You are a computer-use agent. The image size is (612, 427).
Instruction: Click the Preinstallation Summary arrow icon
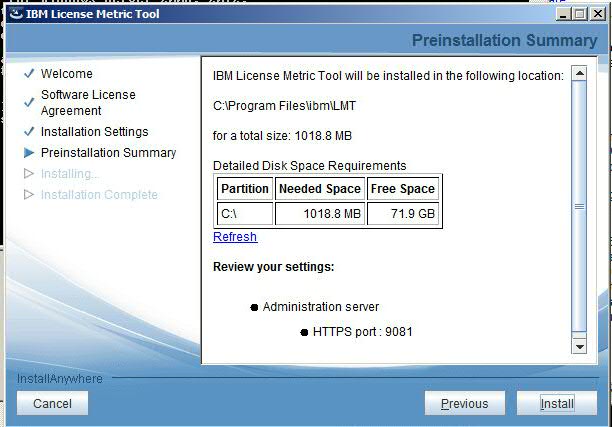point(28,153)
